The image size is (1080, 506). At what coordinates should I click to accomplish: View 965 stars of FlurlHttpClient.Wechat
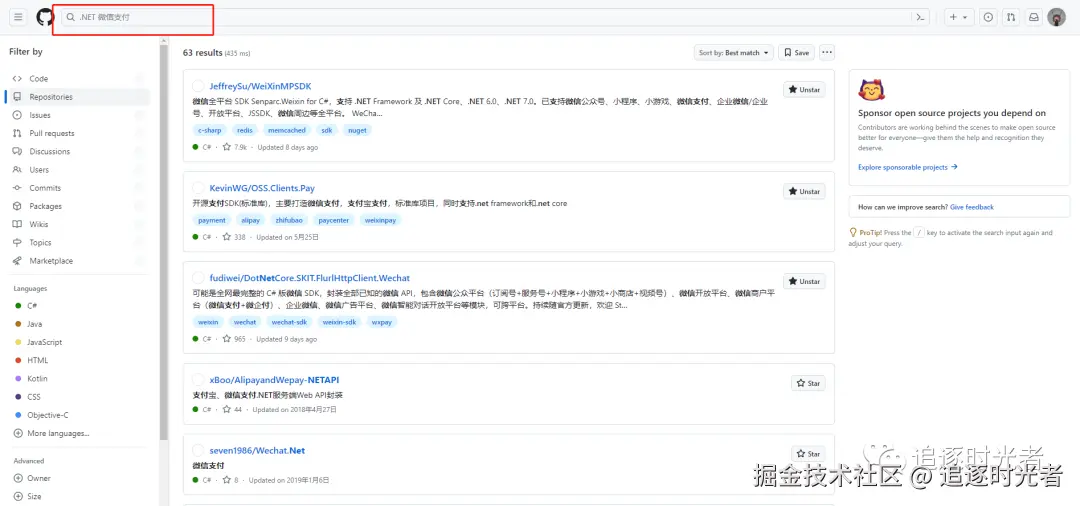click(234, 339)
